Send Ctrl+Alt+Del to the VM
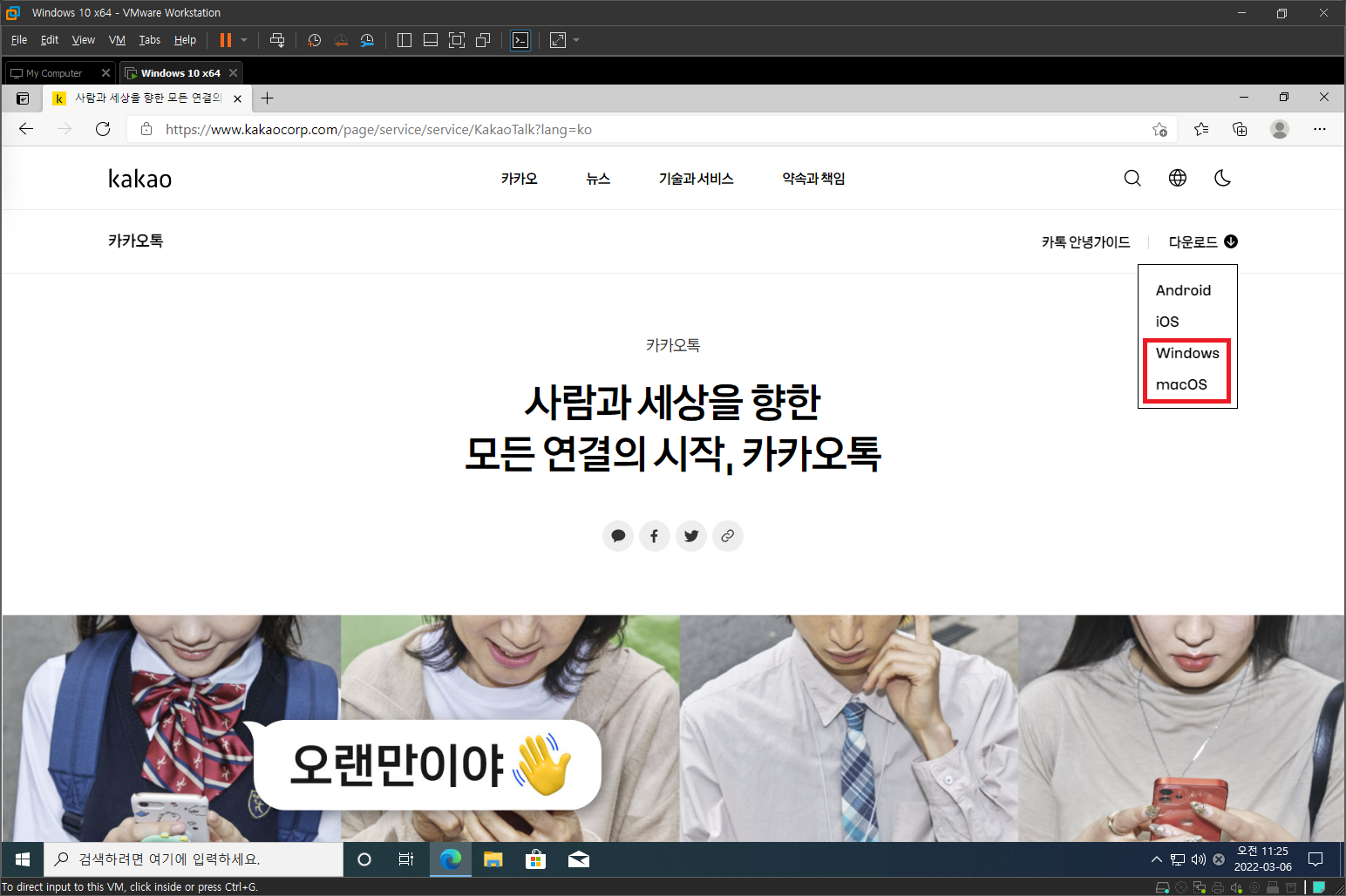1346x896 pixels. click(277, 40)
